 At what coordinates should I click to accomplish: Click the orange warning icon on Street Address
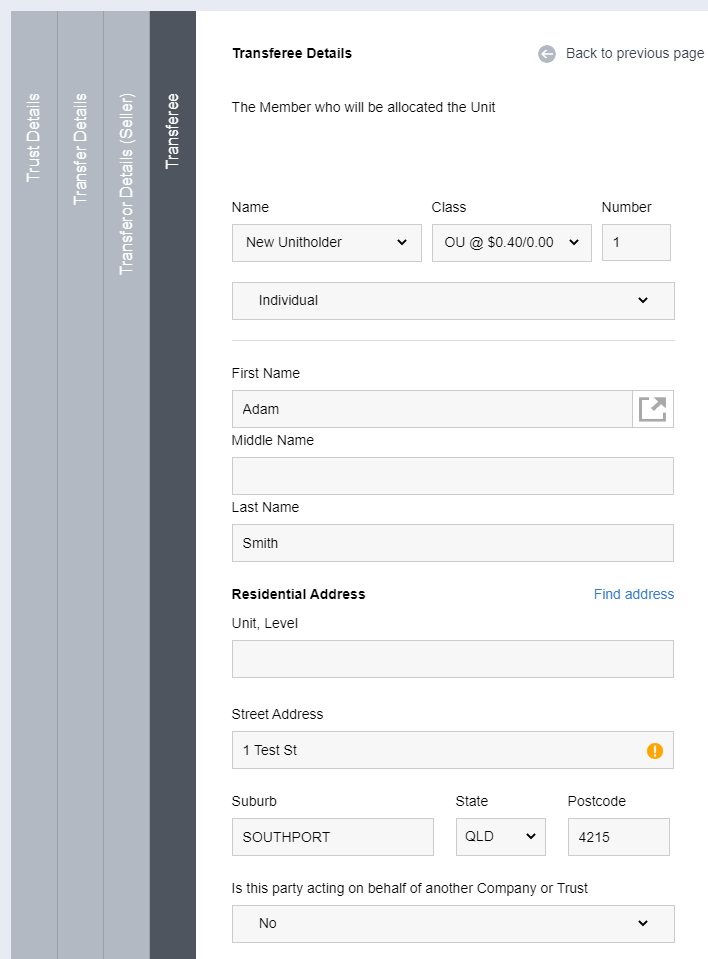coord(655,750)
